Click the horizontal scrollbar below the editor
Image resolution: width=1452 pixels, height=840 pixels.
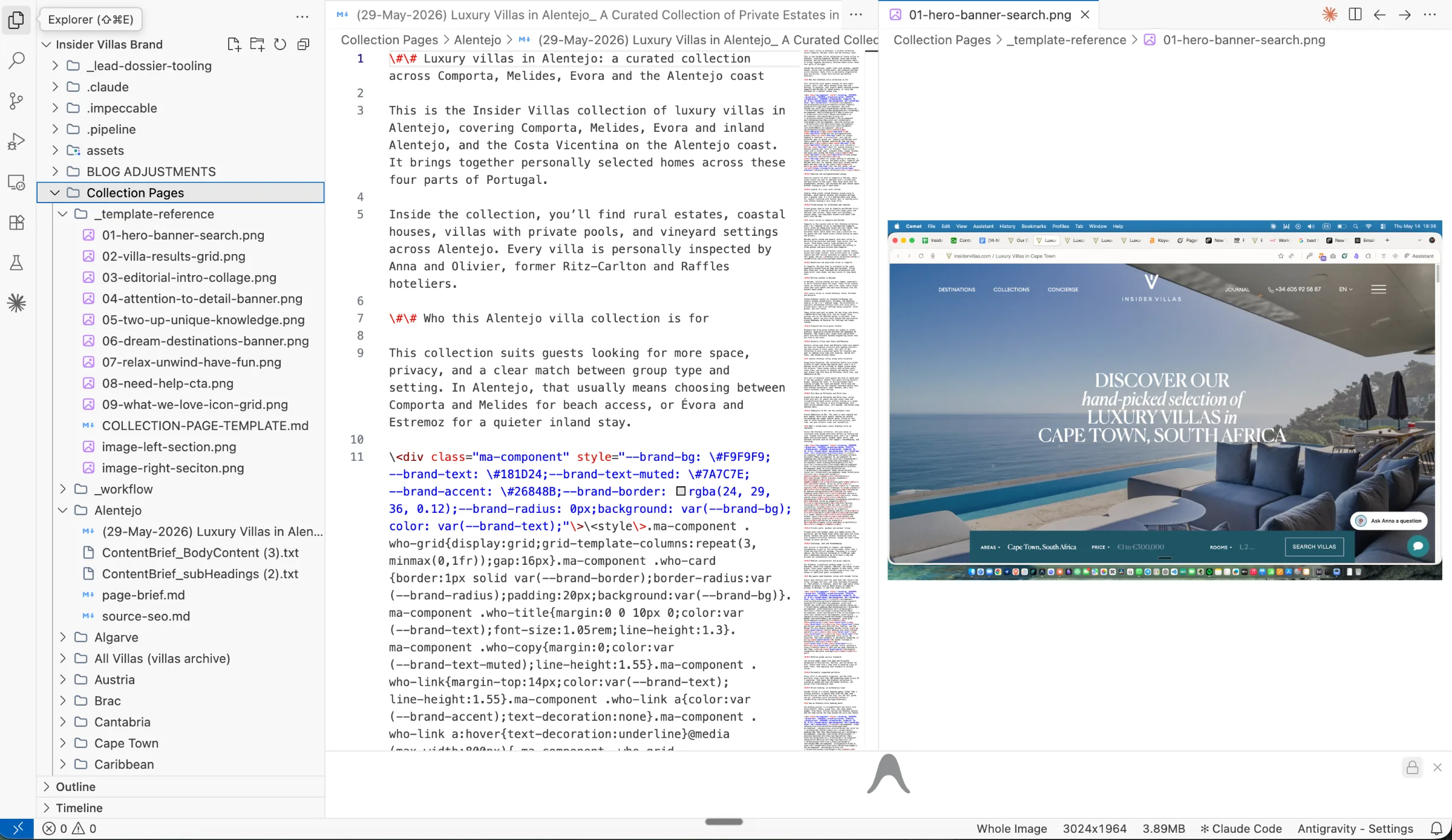pos(724,821)
